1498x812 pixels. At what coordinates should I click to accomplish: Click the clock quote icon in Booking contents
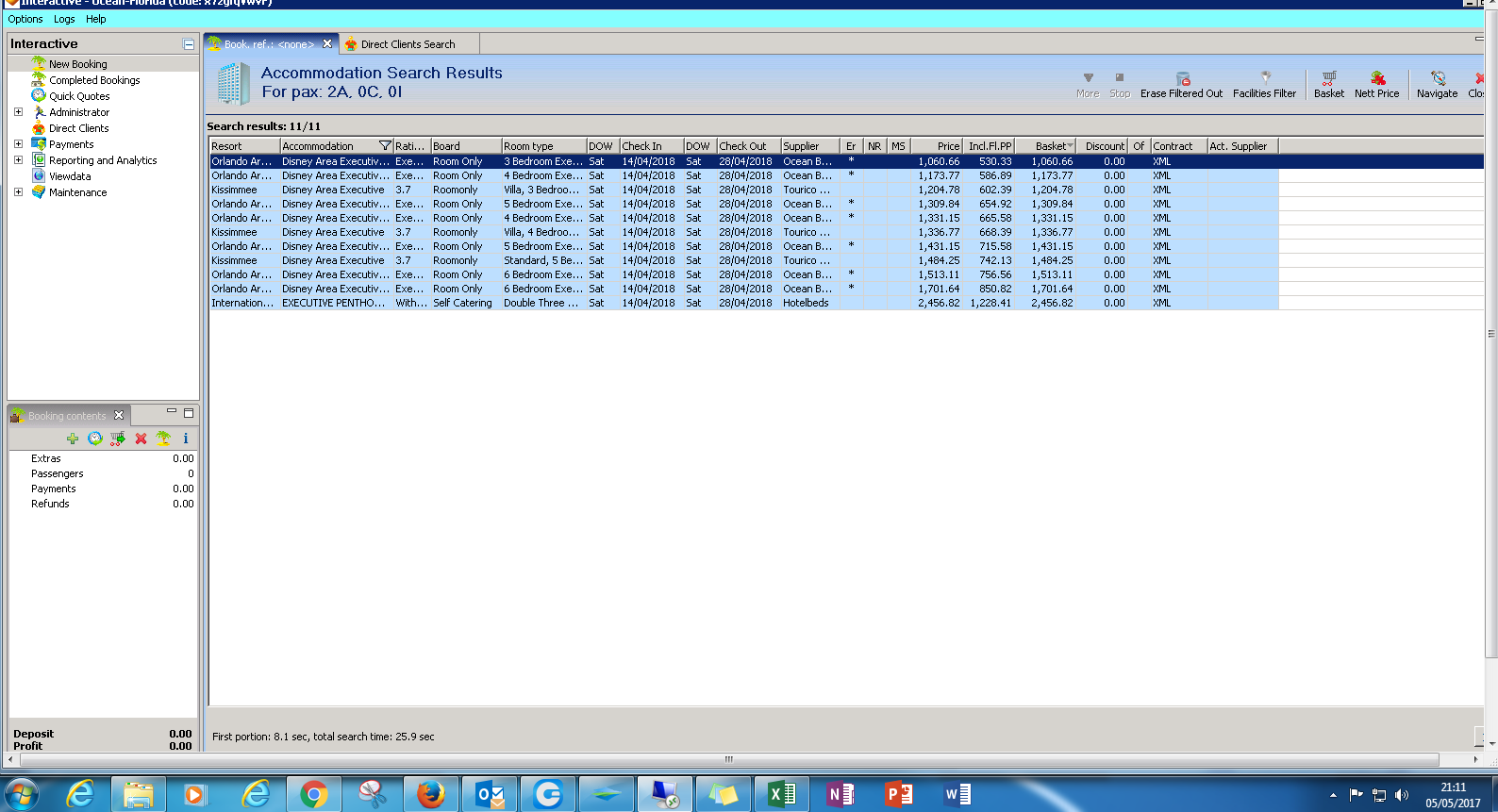tap(95, 439)
